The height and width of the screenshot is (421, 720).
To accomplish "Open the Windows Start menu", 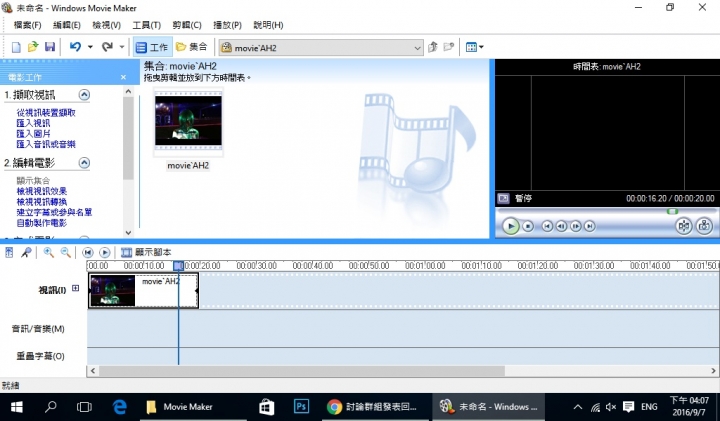I will 17,407.
